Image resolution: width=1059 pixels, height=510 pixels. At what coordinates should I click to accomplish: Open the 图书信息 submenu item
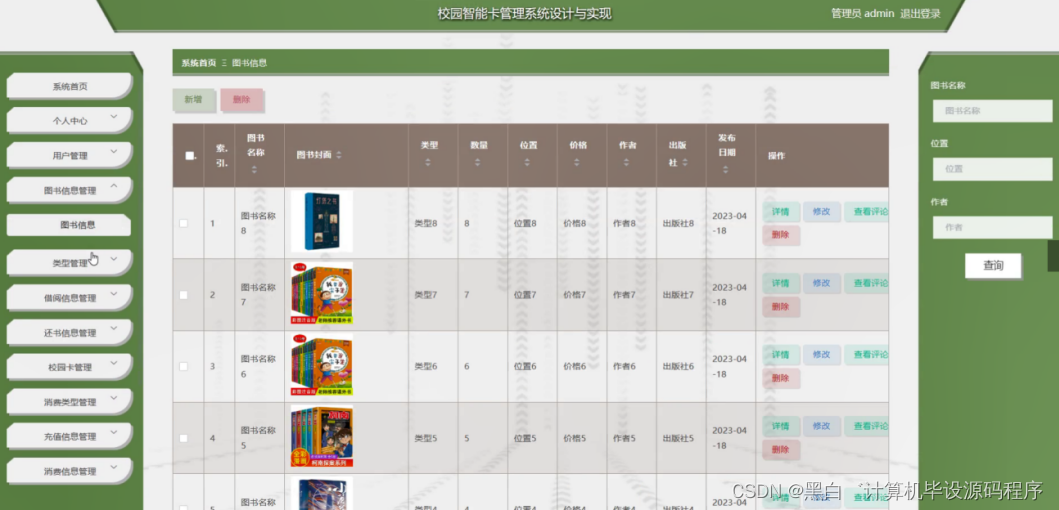coord(69,225)
